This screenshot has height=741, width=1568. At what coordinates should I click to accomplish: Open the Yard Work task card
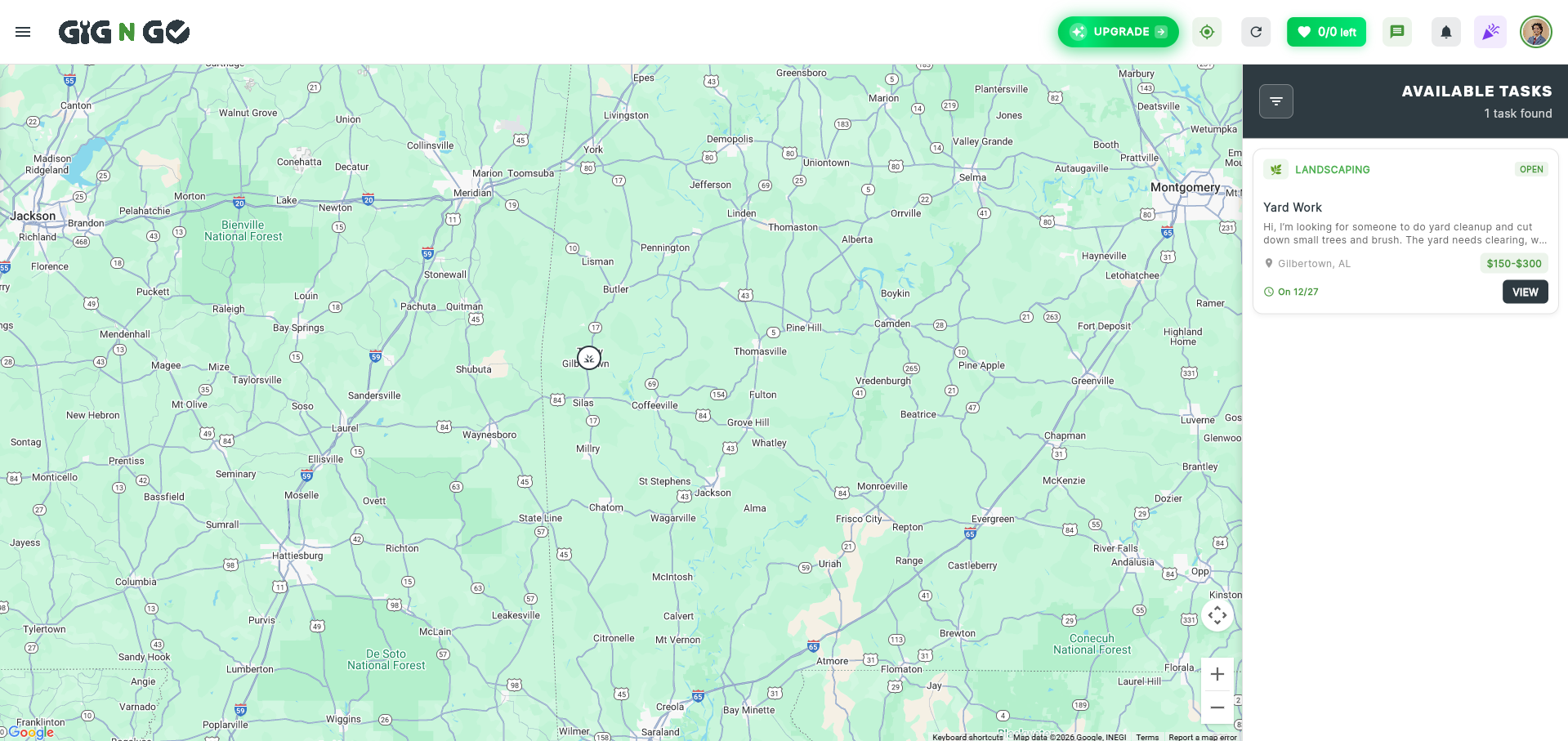click(1405, 231)
